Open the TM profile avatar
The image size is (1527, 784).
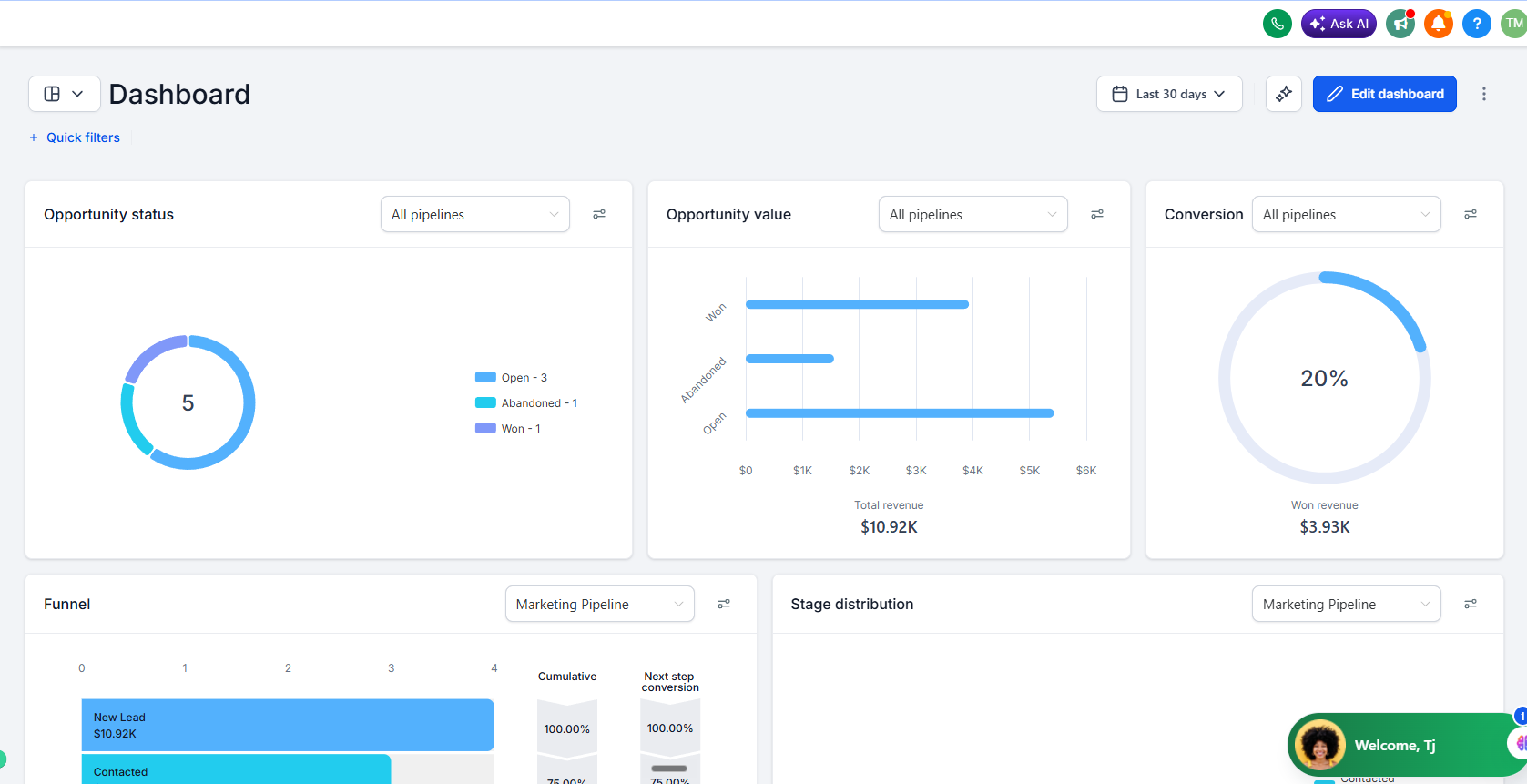tap(1513, 24)
